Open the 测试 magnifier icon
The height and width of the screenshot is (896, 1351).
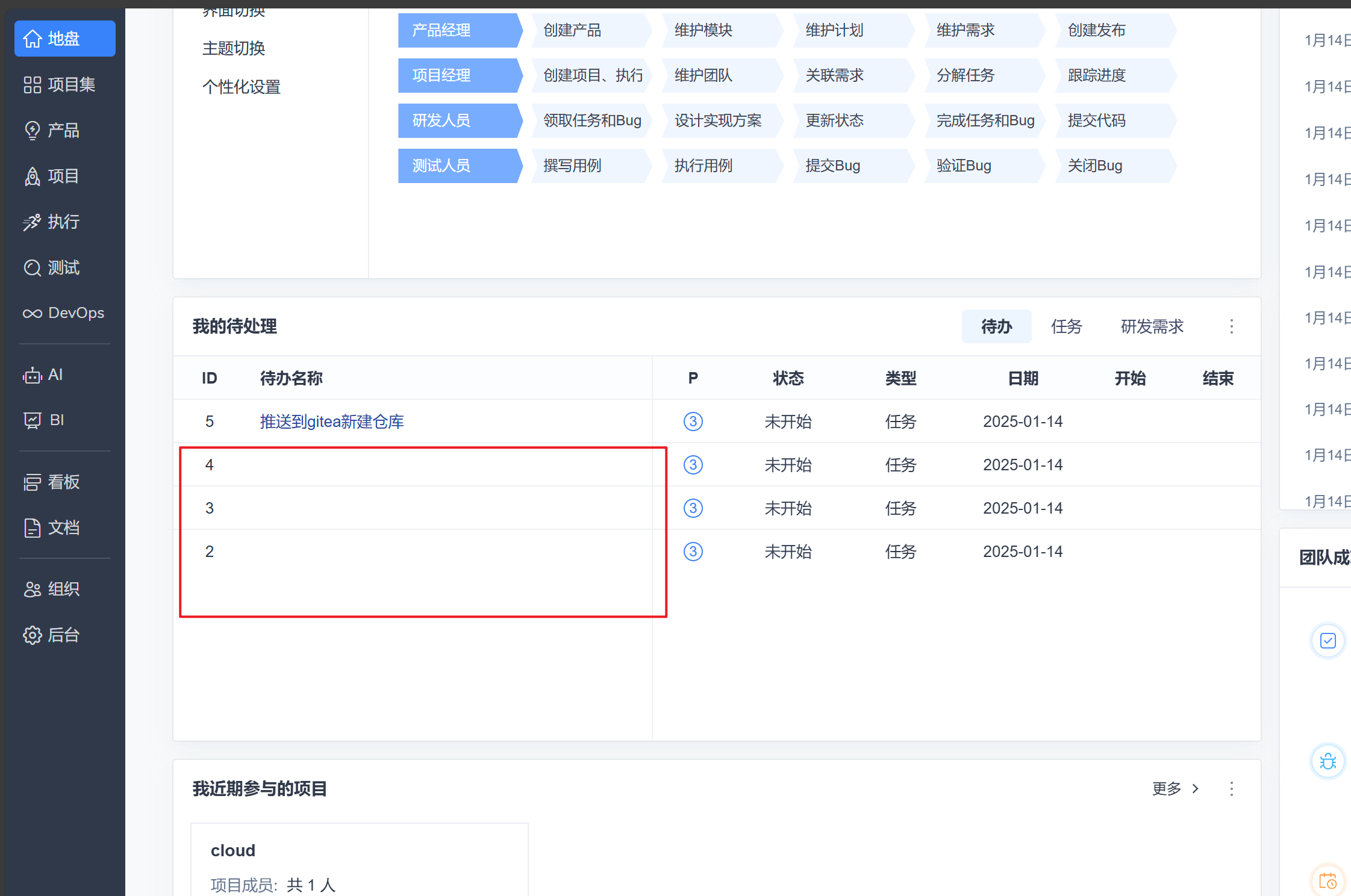coord(33,268)
